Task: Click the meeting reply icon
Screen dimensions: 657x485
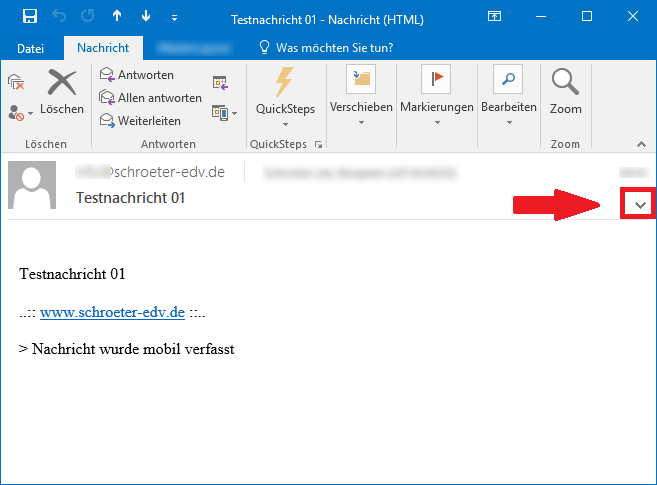Action: 220,83
